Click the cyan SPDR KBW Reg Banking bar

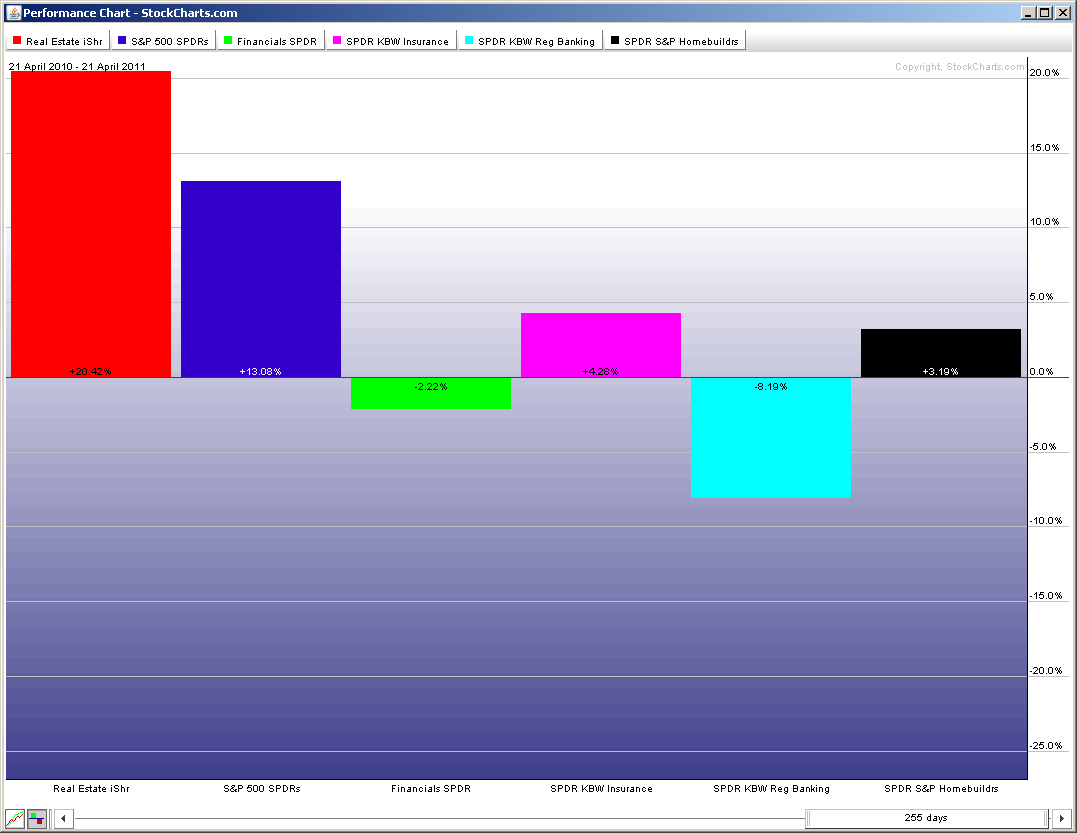(x=771, y=437)
